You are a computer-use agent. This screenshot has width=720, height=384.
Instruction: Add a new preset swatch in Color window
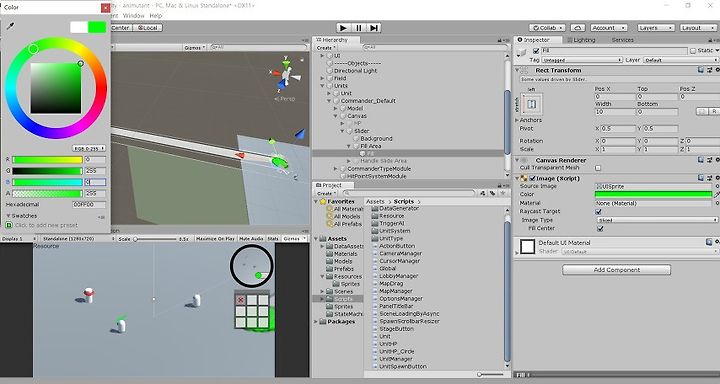coord(9,225)
